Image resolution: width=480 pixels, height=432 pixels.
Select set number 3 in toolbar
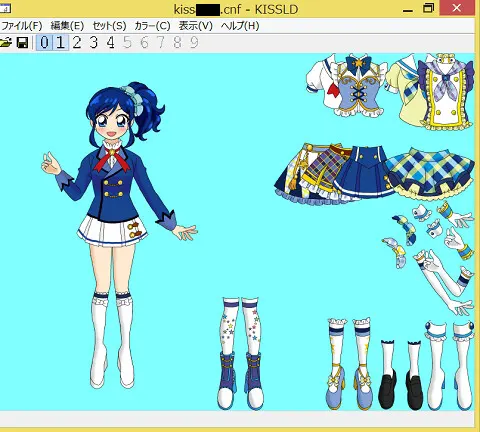pos(94,43)
